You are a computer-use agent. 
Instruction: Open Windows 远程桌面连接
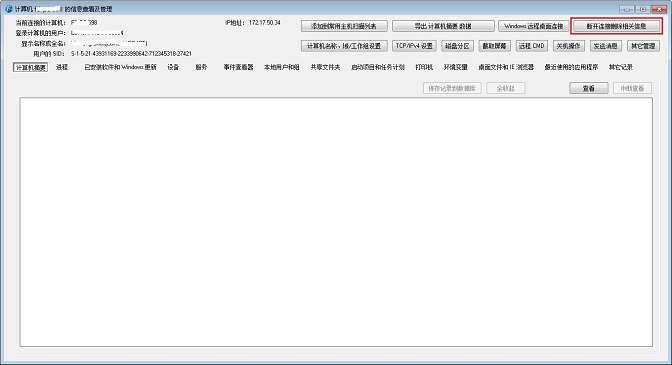534,26
